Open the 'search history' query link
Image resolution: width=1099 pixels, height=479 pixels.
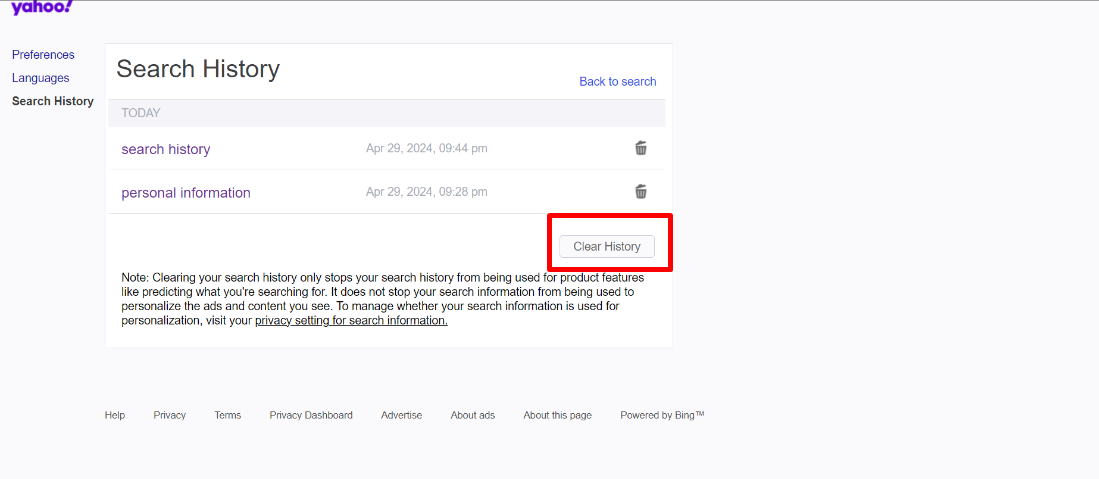[165, 149]
